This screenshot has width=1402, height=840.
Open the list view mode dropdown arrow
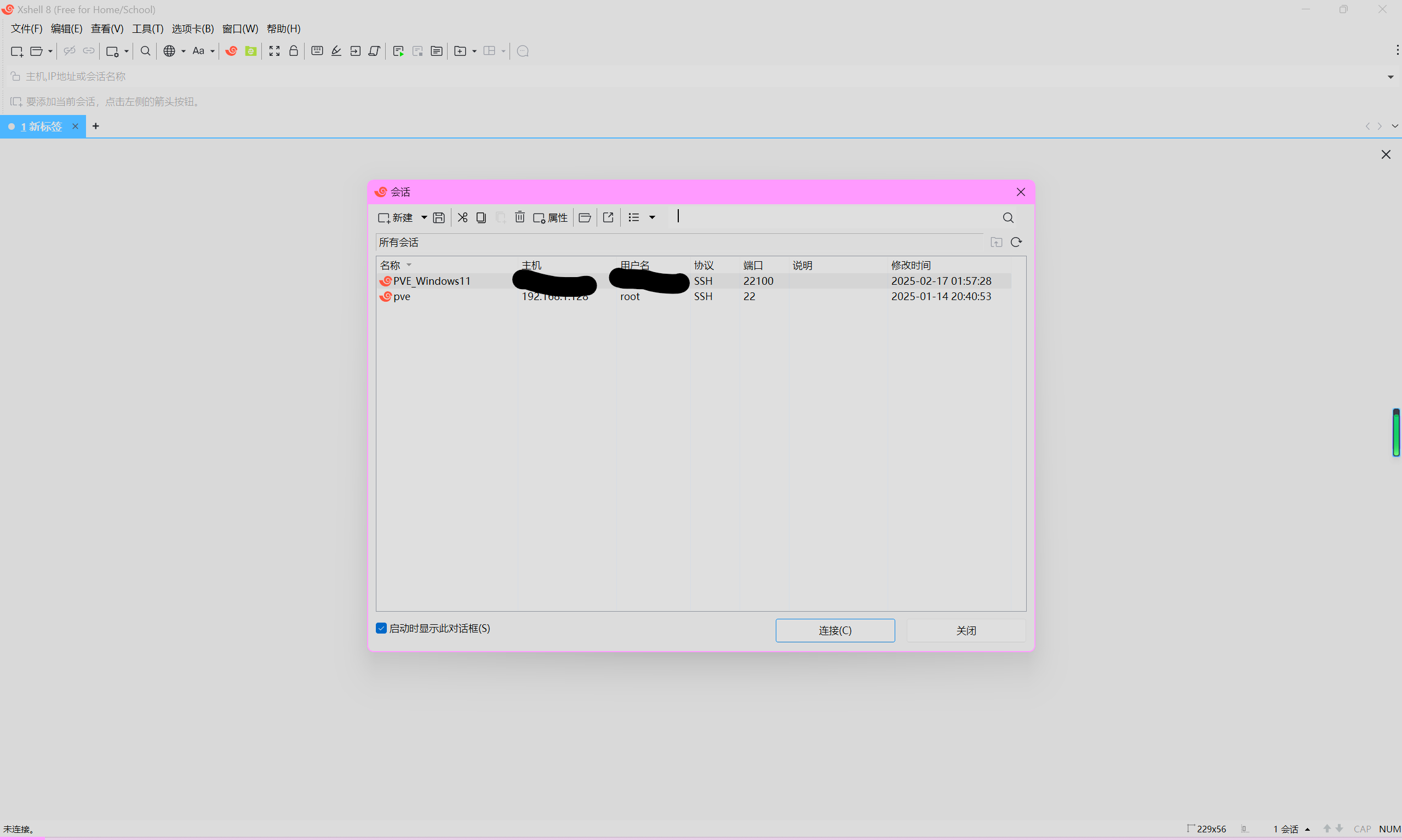[653, 217]
